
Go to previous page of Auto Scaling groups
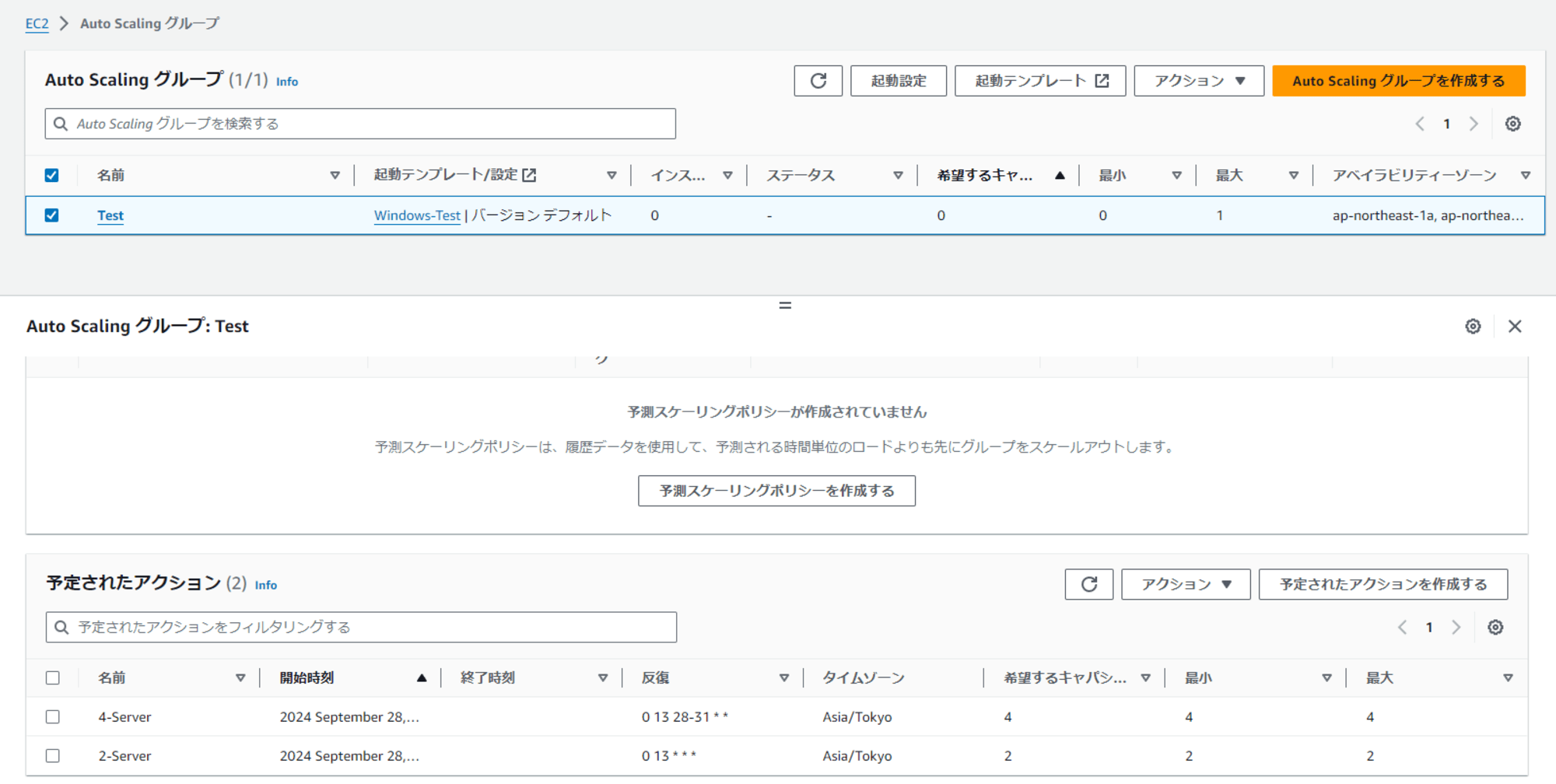coord(1420,124)
